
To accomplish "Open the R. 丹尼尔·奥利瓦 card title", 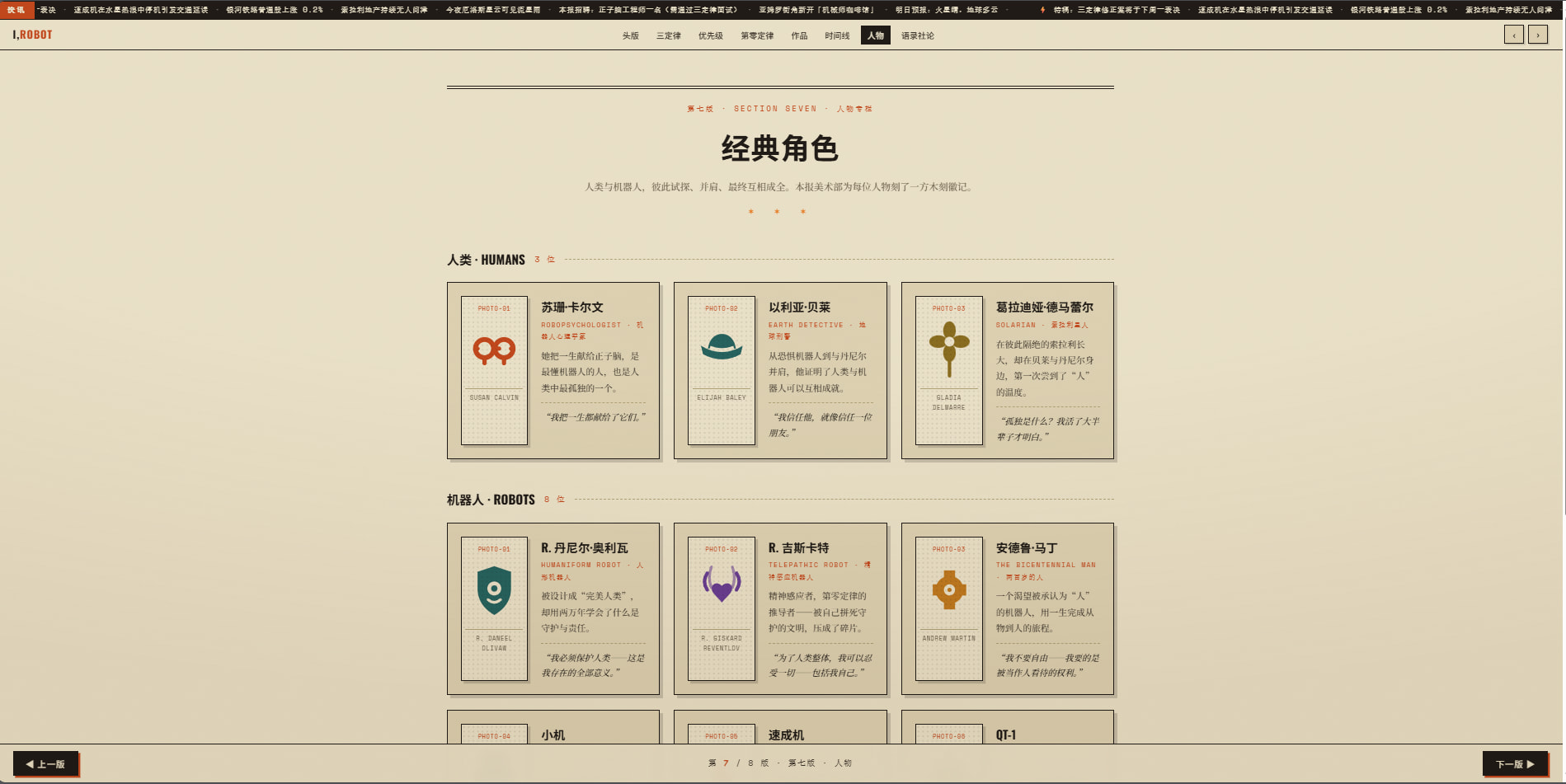I will tap(585, 548).
